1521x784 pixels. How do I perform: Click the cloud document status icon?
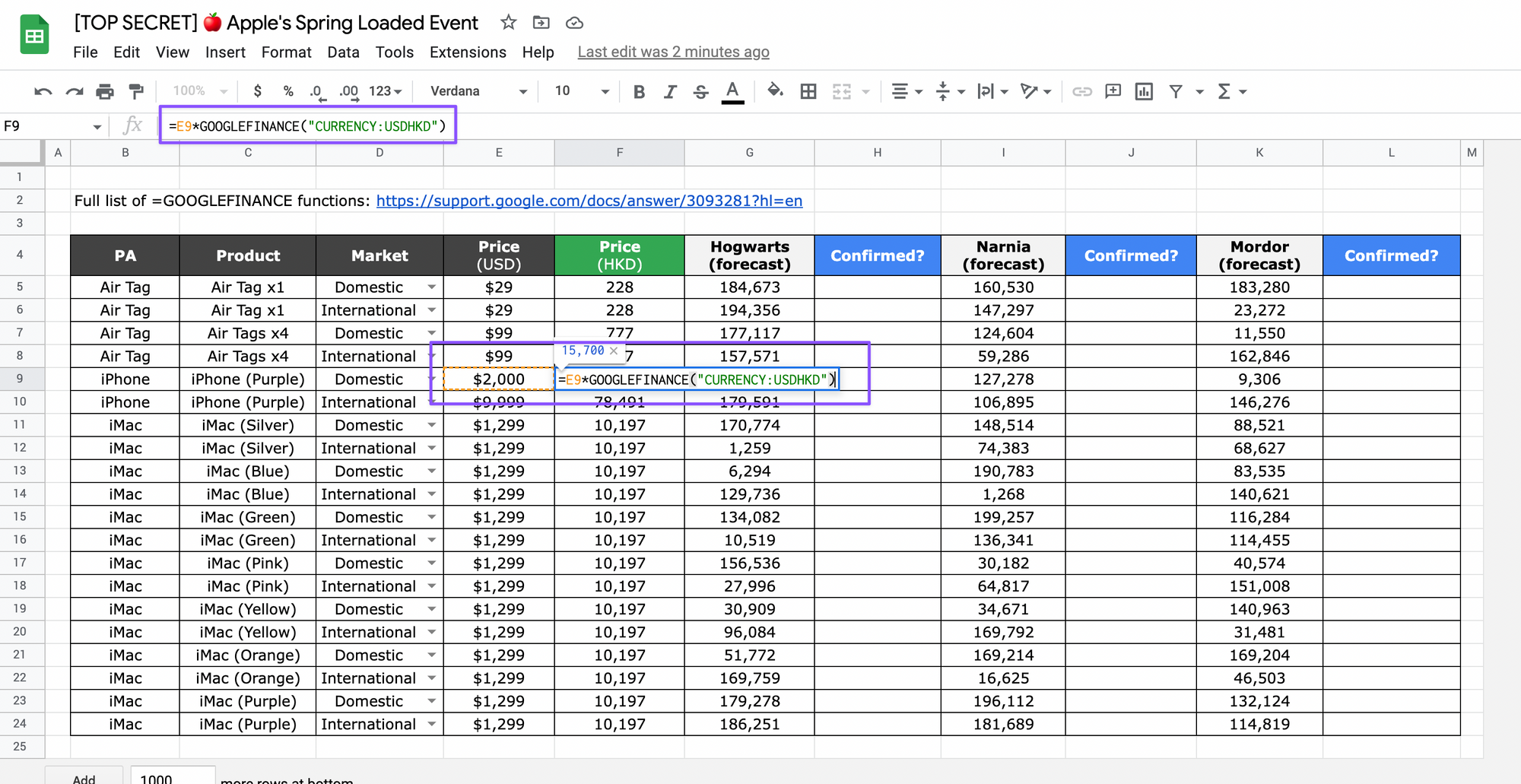point(574,23)
